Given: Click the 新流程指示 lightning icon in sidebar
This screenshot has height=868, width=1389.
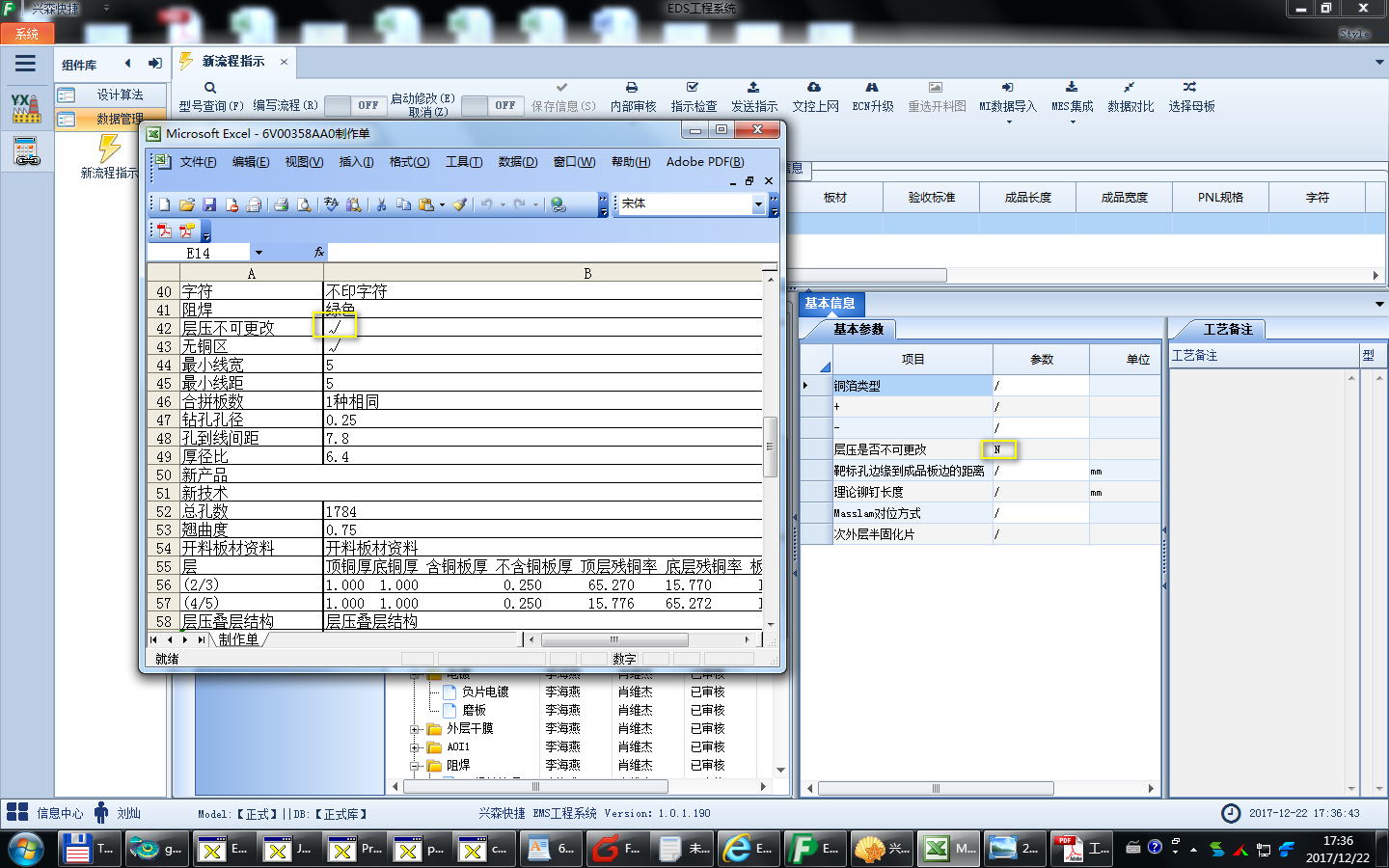Looking at the screenshot, I should pyautogui.click(x=109, y=149).
